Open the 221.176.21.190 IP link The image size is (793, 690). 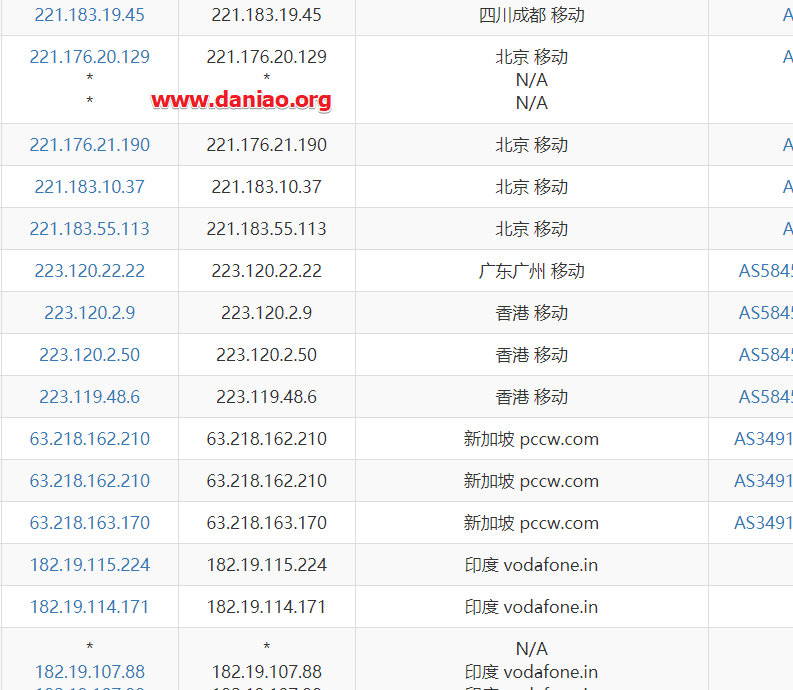[x=90, y=145]
